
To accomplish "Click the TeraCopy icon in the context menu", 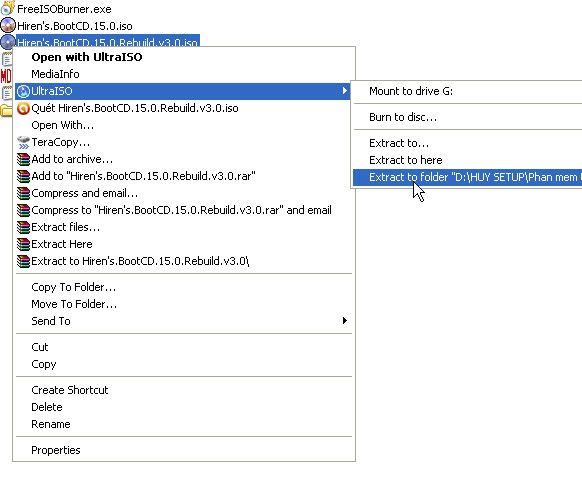I will click(23, 142).
